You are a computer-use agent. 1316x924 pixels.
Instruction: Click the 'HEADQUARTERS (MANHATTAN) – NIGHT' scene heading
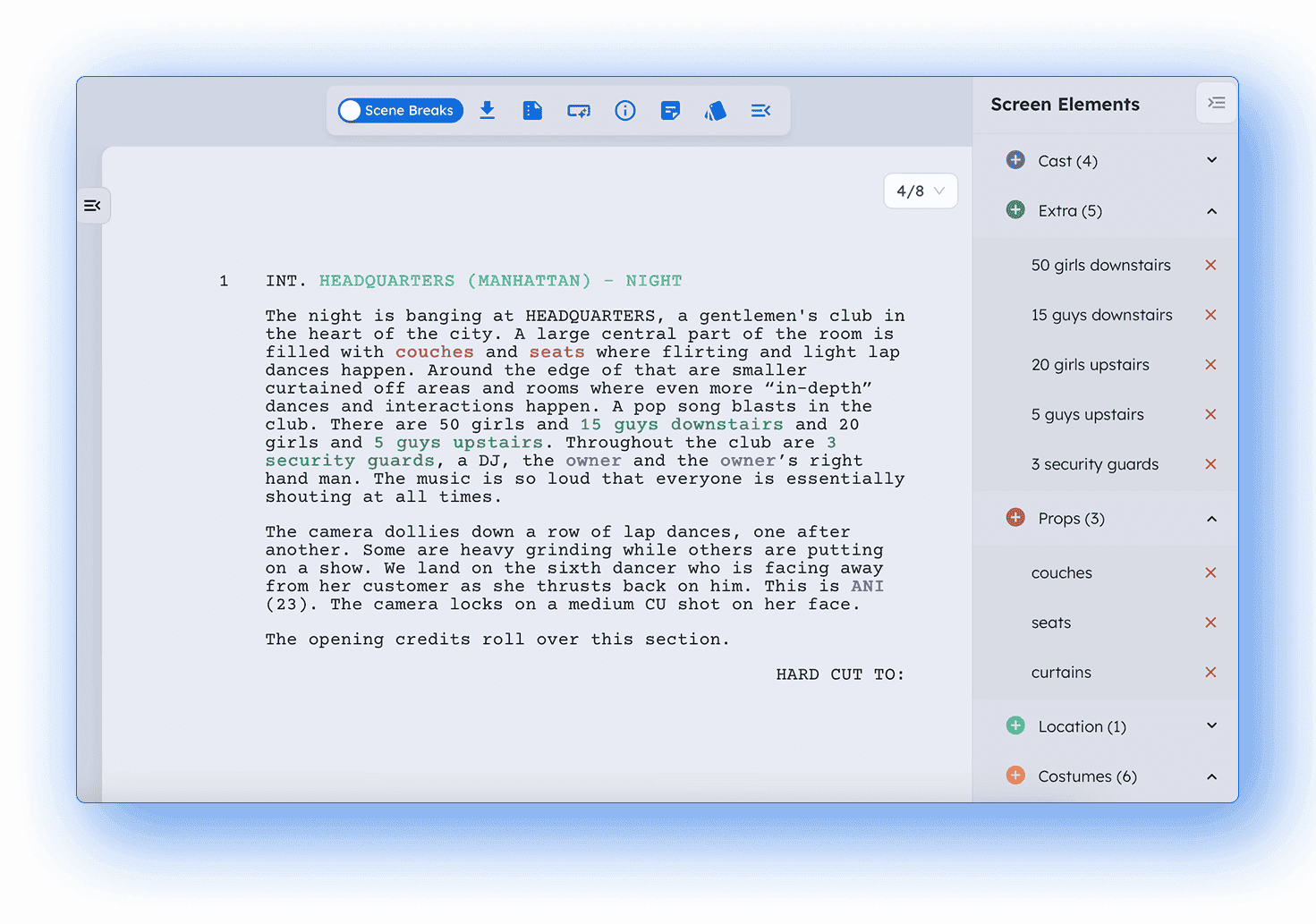click(500, 281)
